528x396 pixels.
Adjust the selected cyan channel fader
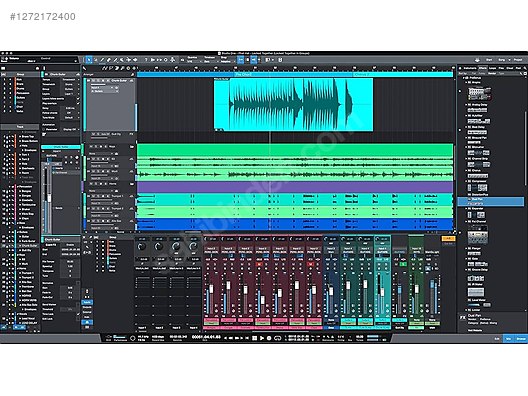coord(381,291)
